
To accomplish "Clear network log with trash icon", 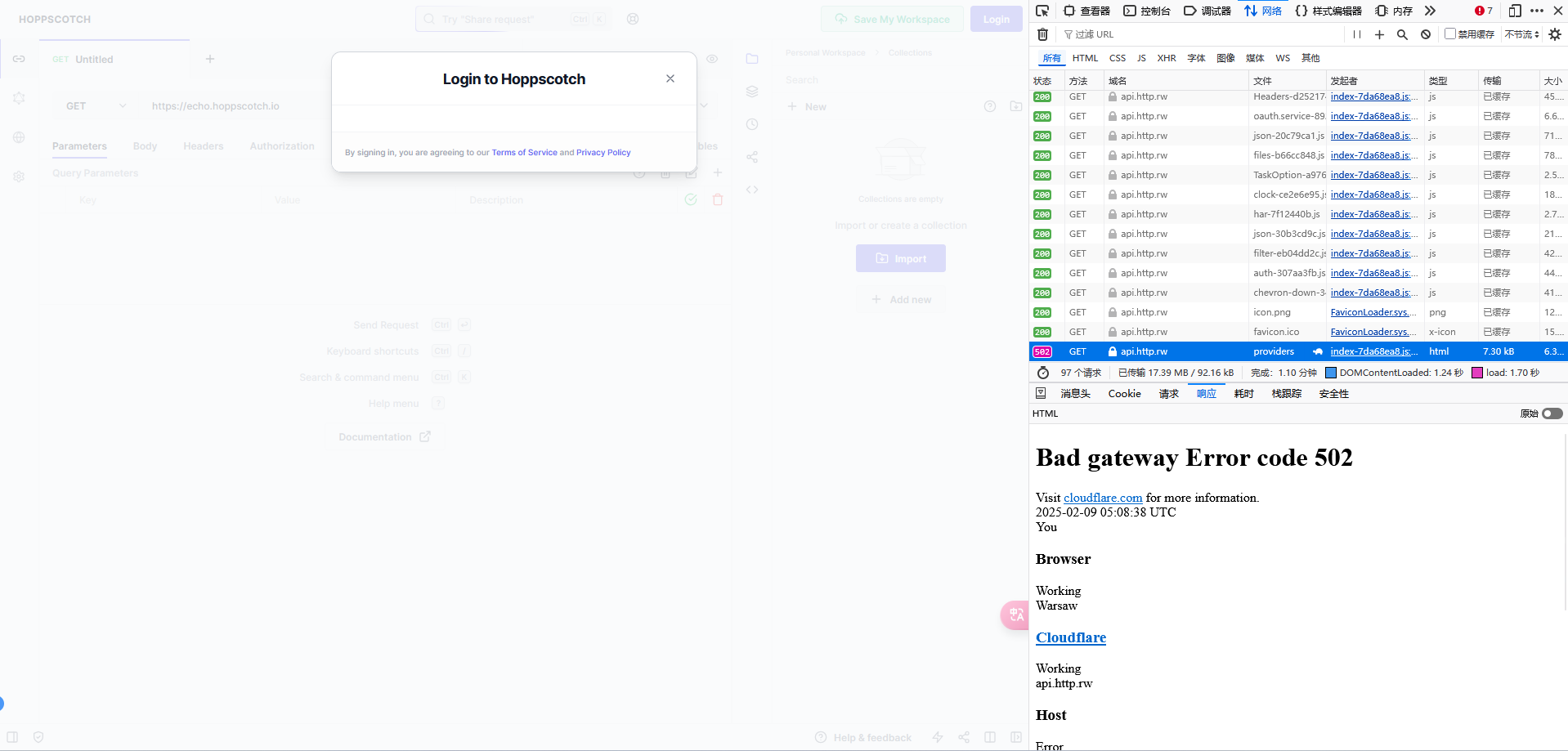I will pyautogui.click(x=1042, y=34).
